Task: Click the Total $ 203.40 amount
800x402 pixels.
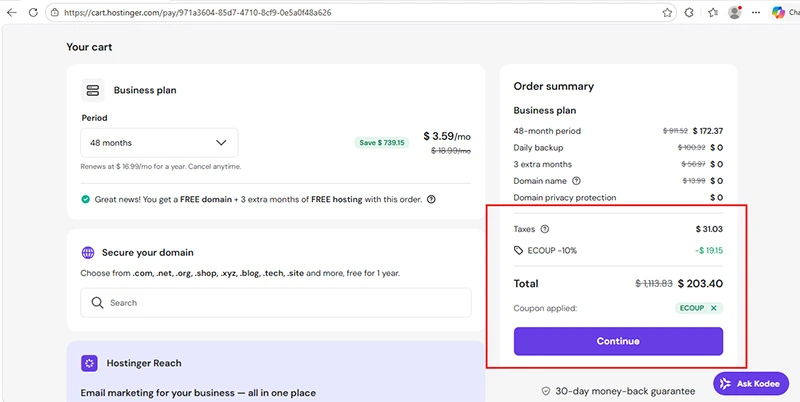Action: pyautogui.click(x=700, y=284)
